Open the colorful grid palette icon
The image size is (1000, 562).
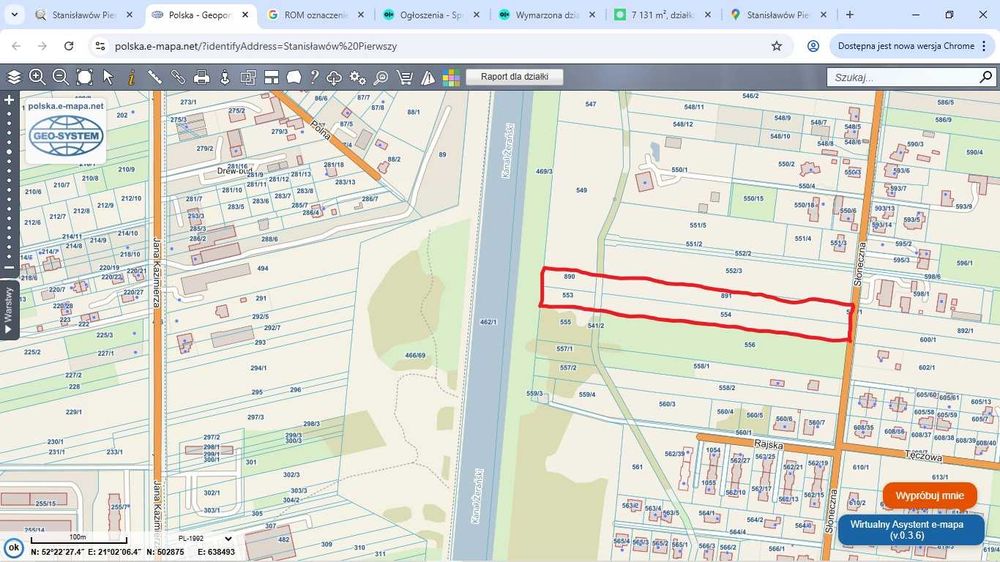click(451, 77)
